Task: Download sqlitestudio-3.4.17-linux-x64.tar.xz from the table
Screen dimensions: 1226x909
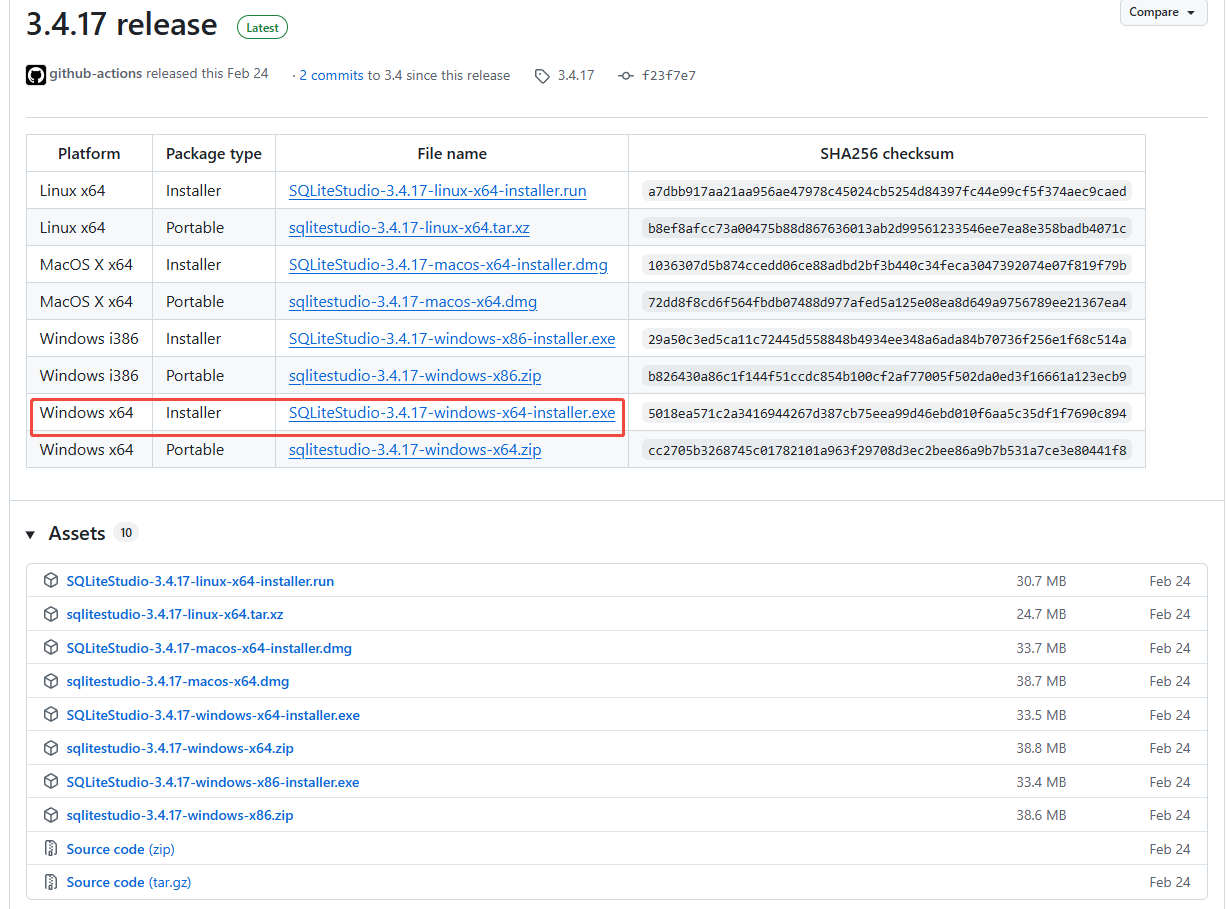Action: (x=409, y=228)
